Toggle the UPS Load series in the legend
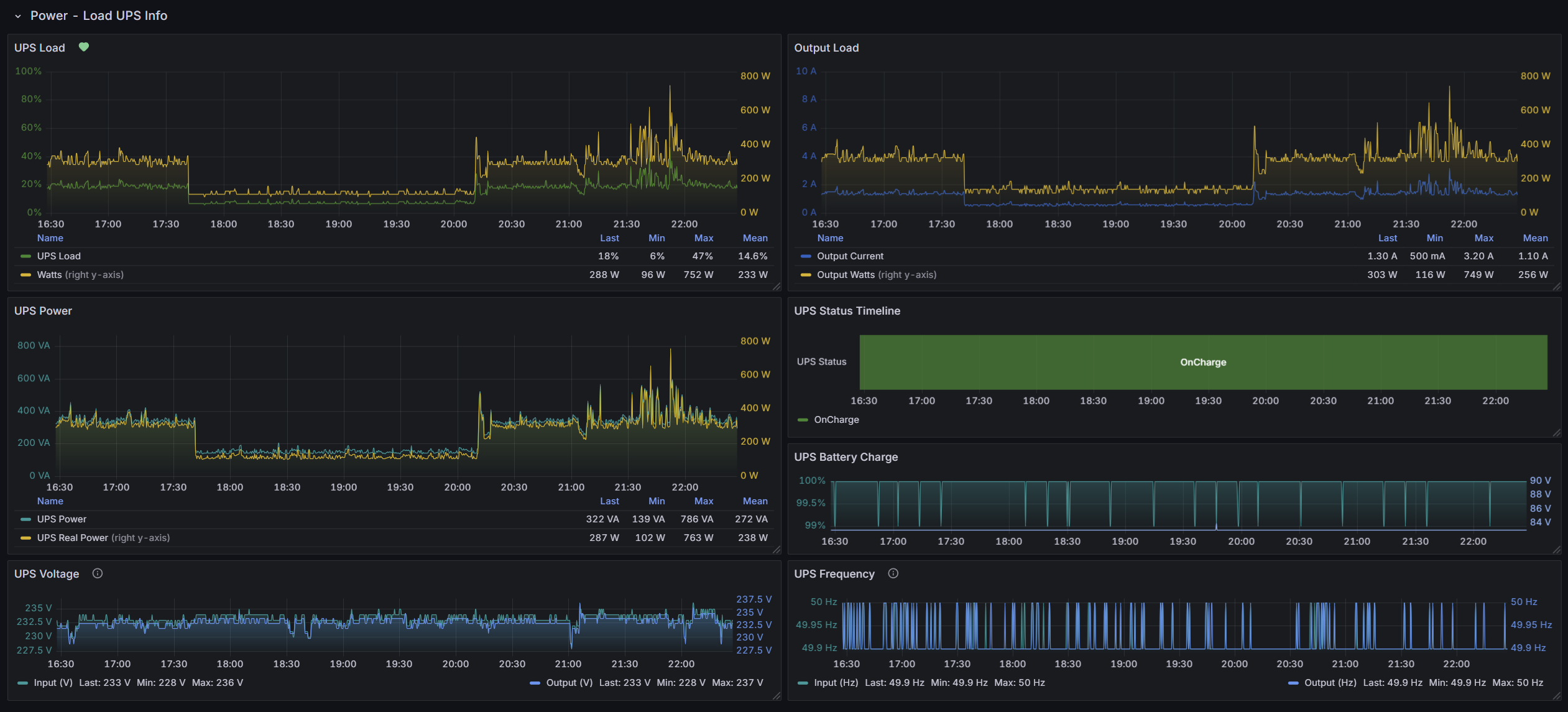This screenshot has height=712, width=1568. [58, 256]
